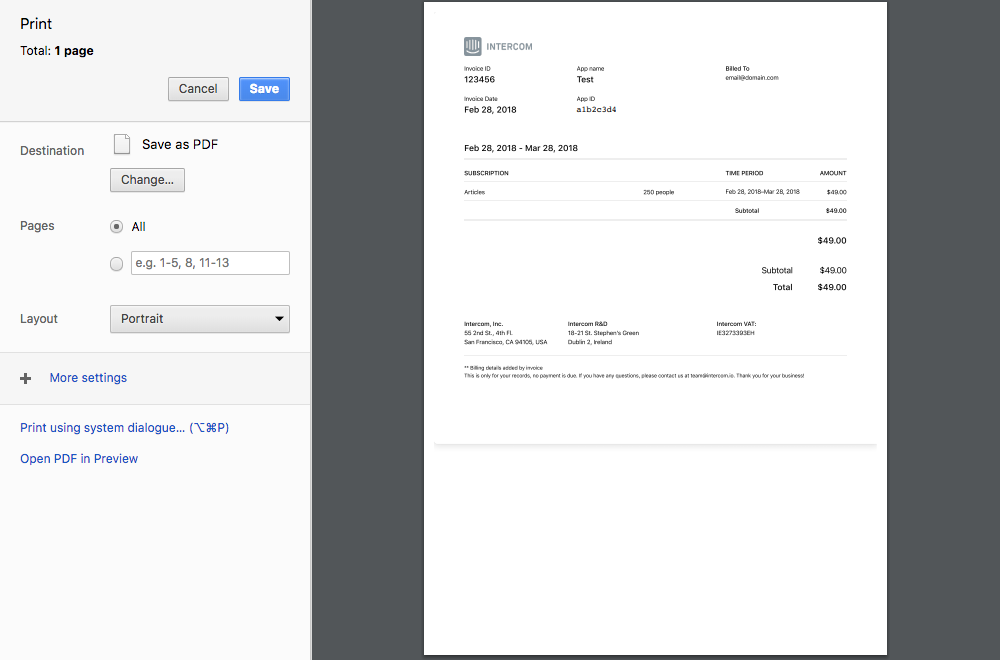Screen dimensions: 1000x660
Task: Open Print using system dialogue
Action: pyautogui.click(x=124, y=427)
